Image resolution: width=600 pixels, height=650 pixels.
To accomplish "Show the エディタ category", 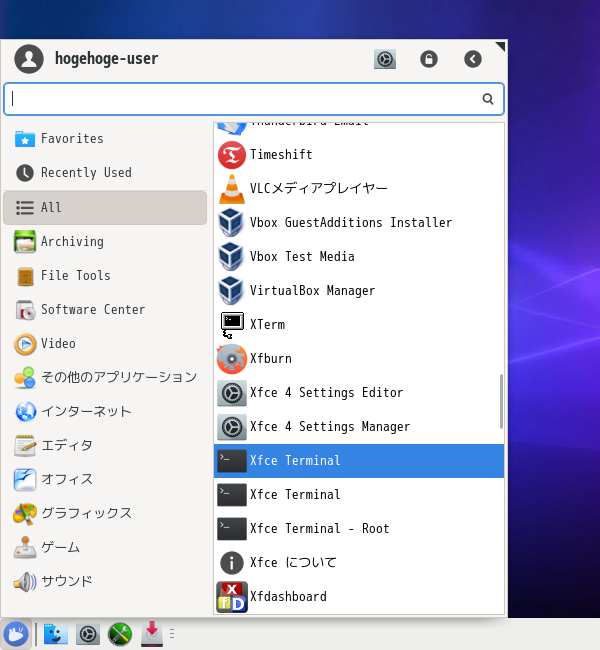I will pos(105,446).
